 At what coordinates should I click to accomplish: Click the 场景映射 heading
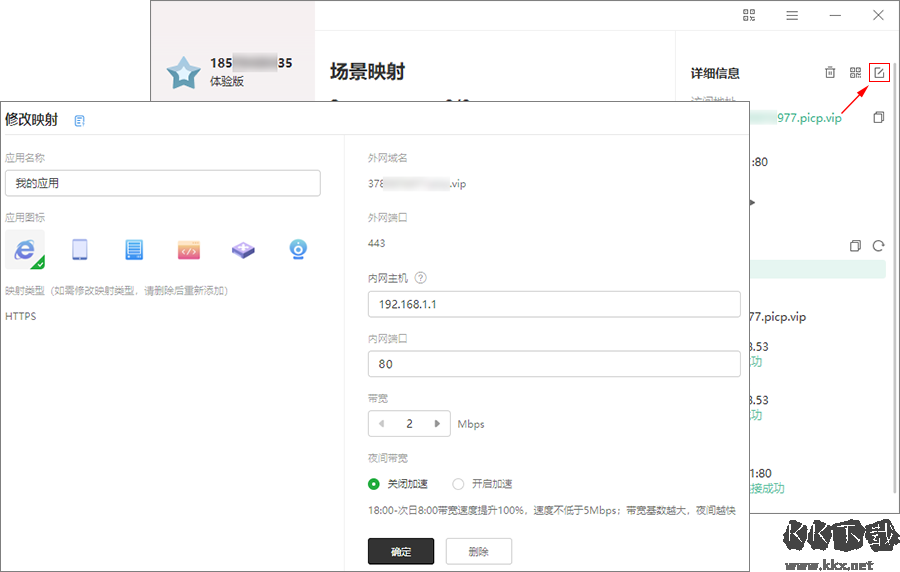(367, 71)
